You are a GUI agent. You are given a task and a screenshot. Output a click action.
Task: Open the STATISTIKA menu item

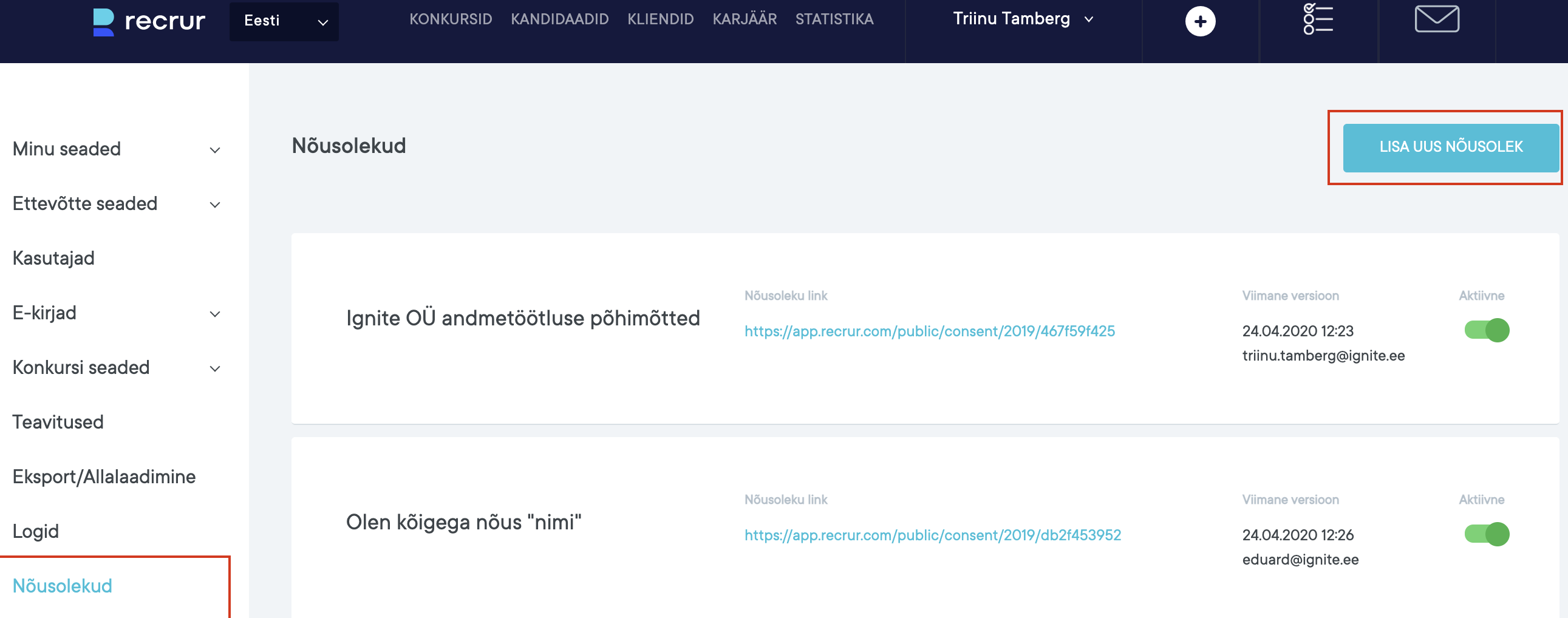point(834,19)
